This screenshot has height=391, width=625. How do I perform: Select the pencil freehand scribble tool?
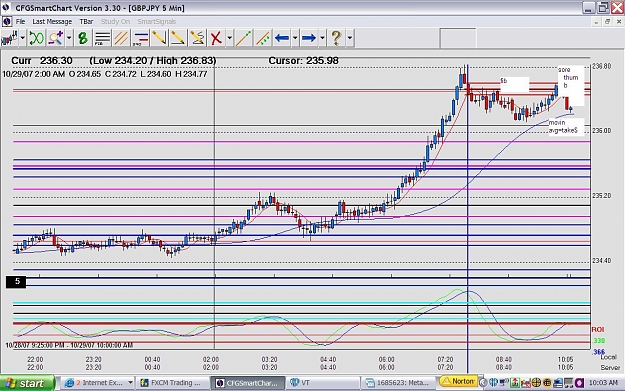[x=197, y=38]
